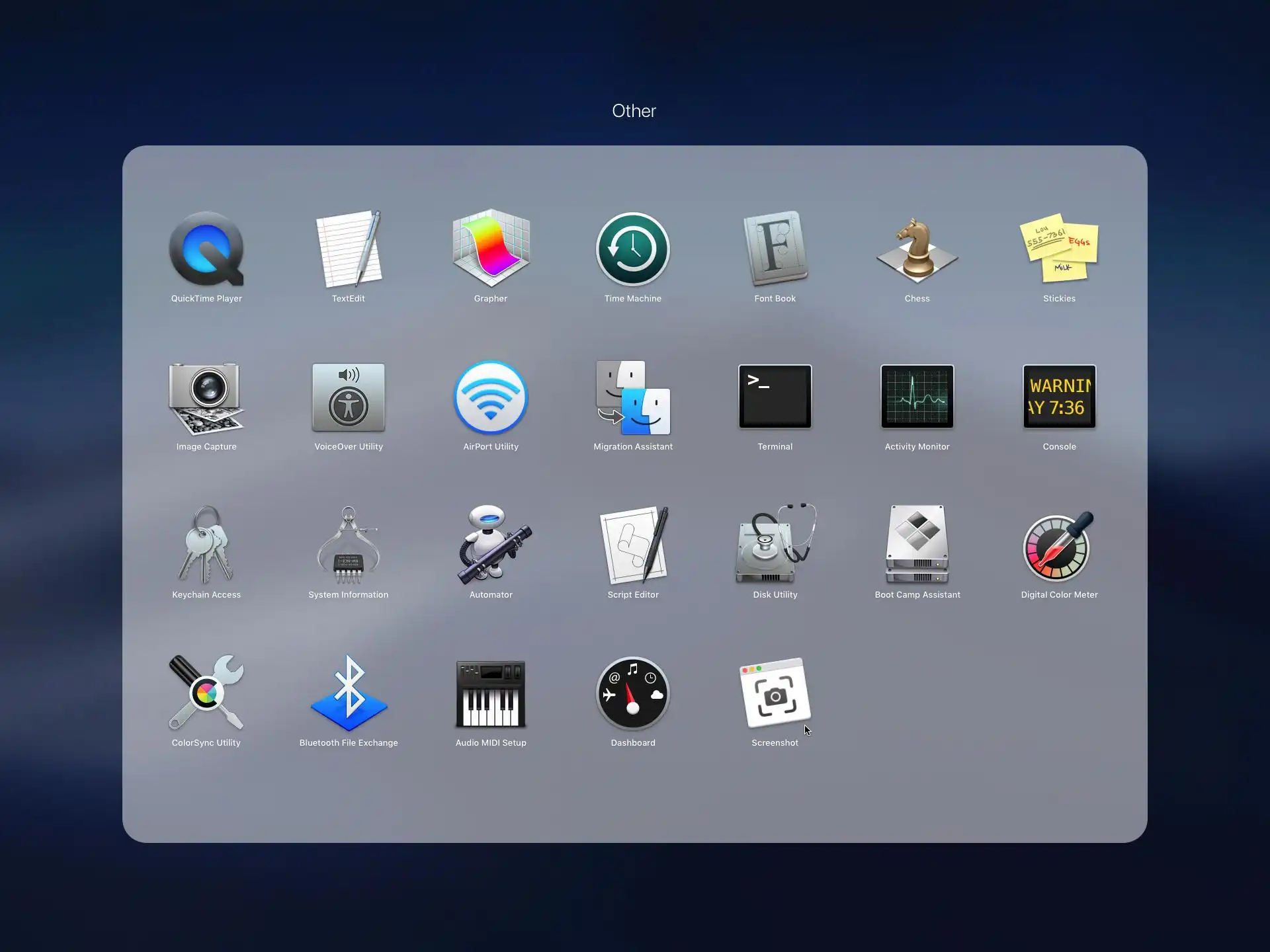Open Boot Camp Assistant
The width and height of the screenshot is (1270, 952).
coord(917,545)
